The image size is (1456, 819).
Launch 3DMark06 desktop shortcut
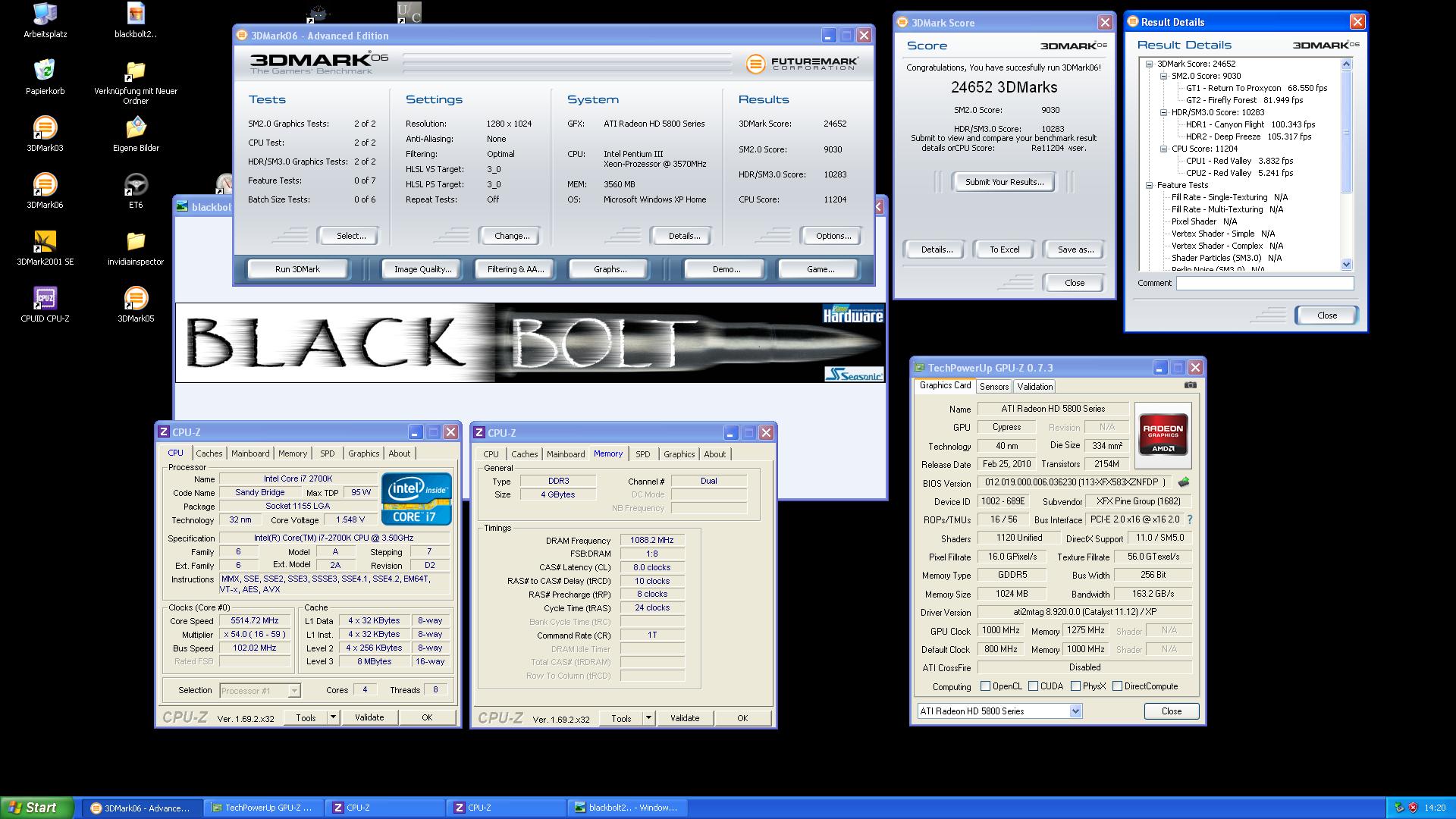point(45,191)
